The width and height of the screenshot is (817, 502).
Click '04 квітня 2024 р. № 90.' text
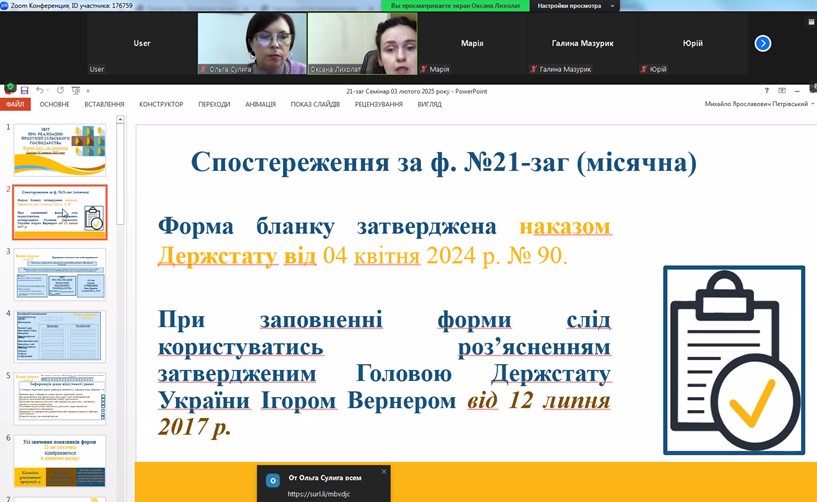(445, 255)
